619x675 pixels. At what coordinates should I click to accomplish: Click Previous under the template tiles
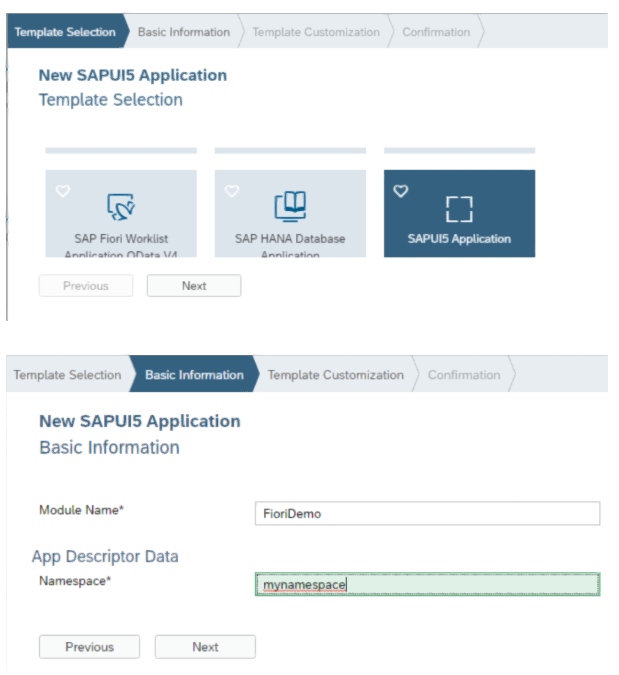[x=86, y=285]
